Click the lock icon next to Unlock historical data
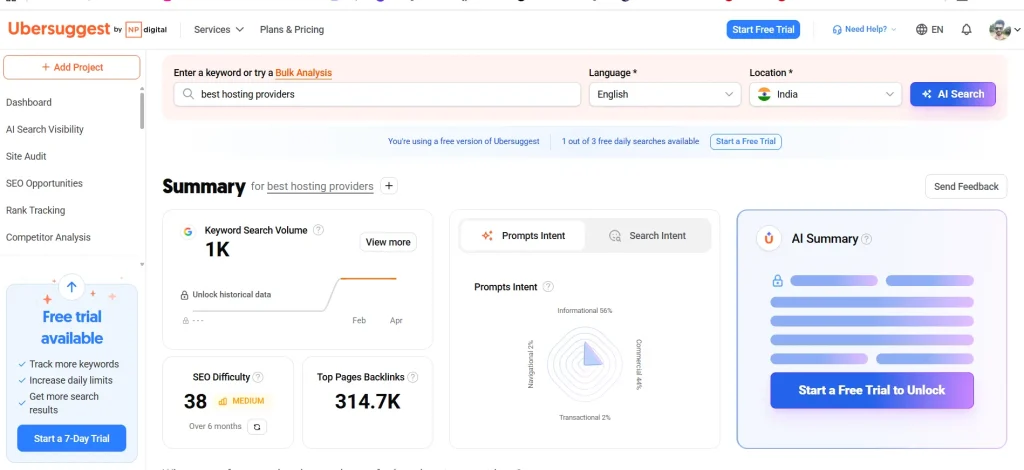 pyautogui.click(x=185, y=295)
